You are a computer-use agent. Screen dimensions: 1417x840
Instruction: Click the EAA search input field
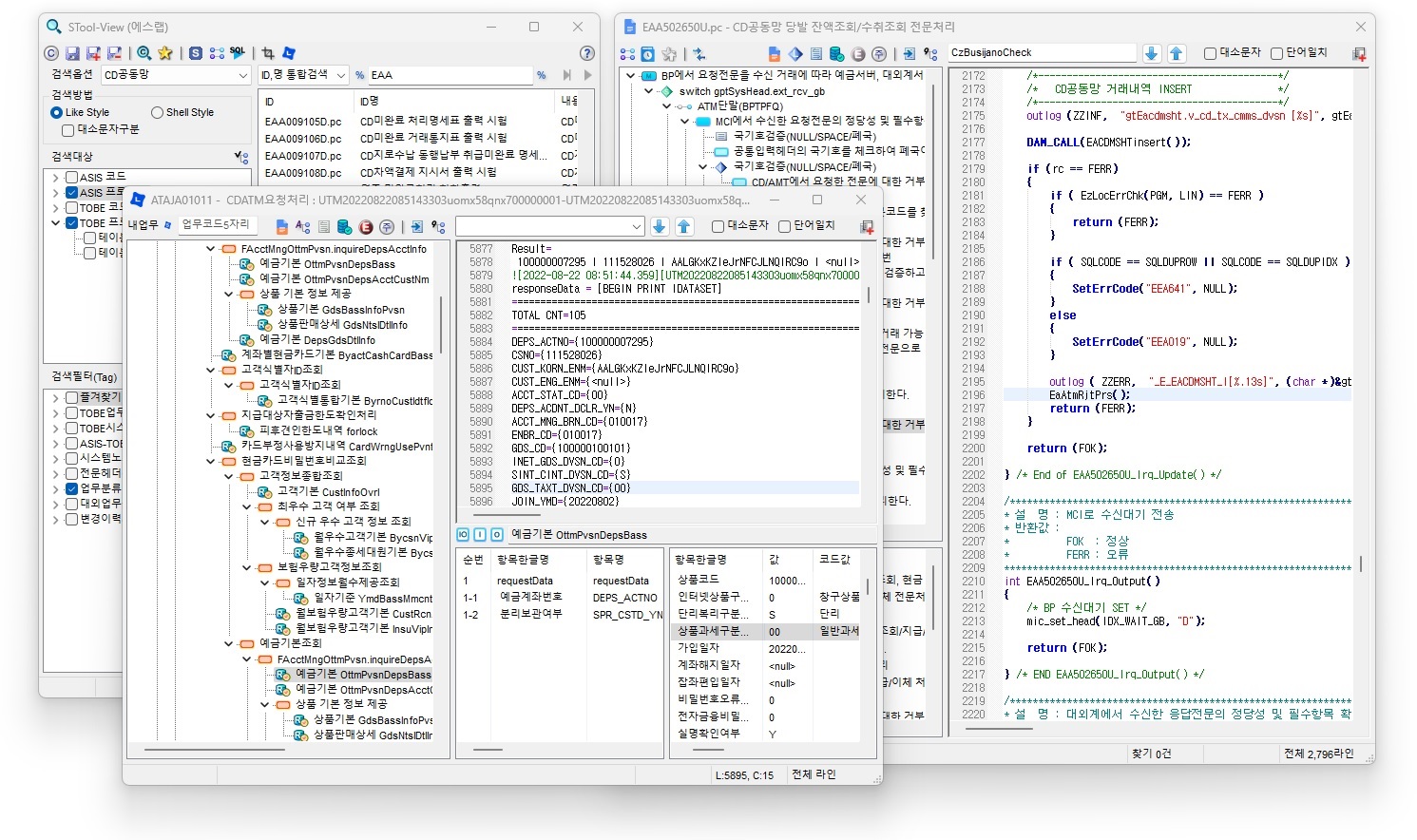450,75
